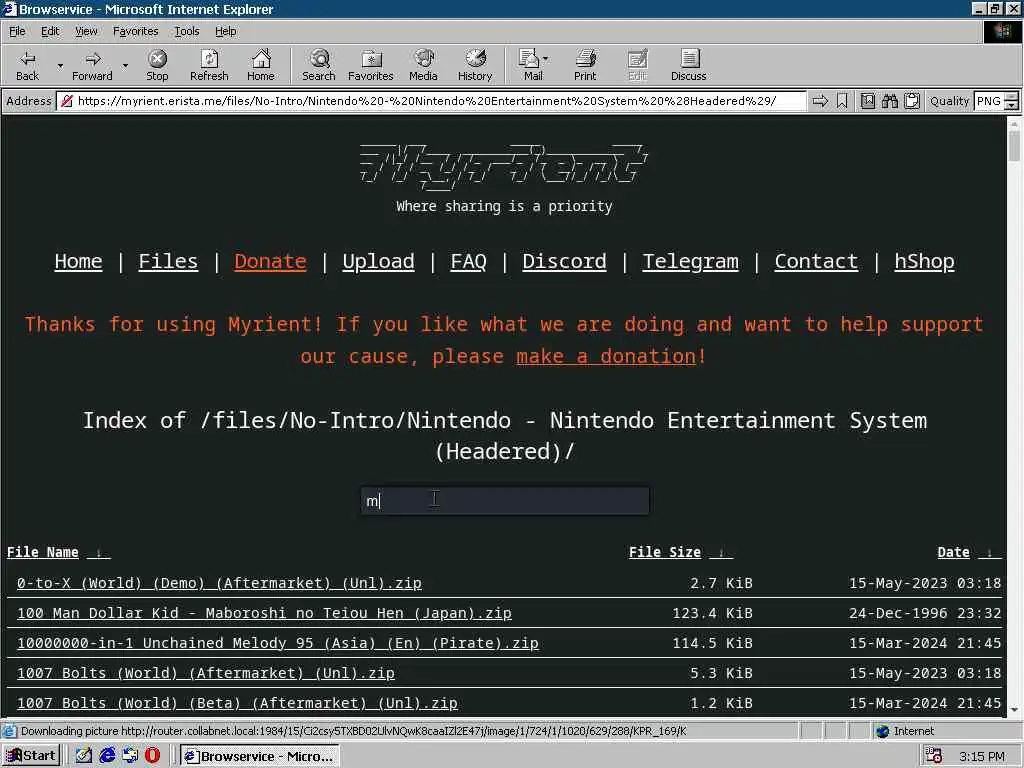Open the Forward history dropdown arrow
This screenshot has height=768, width=1024.
[x=125, y=65]
